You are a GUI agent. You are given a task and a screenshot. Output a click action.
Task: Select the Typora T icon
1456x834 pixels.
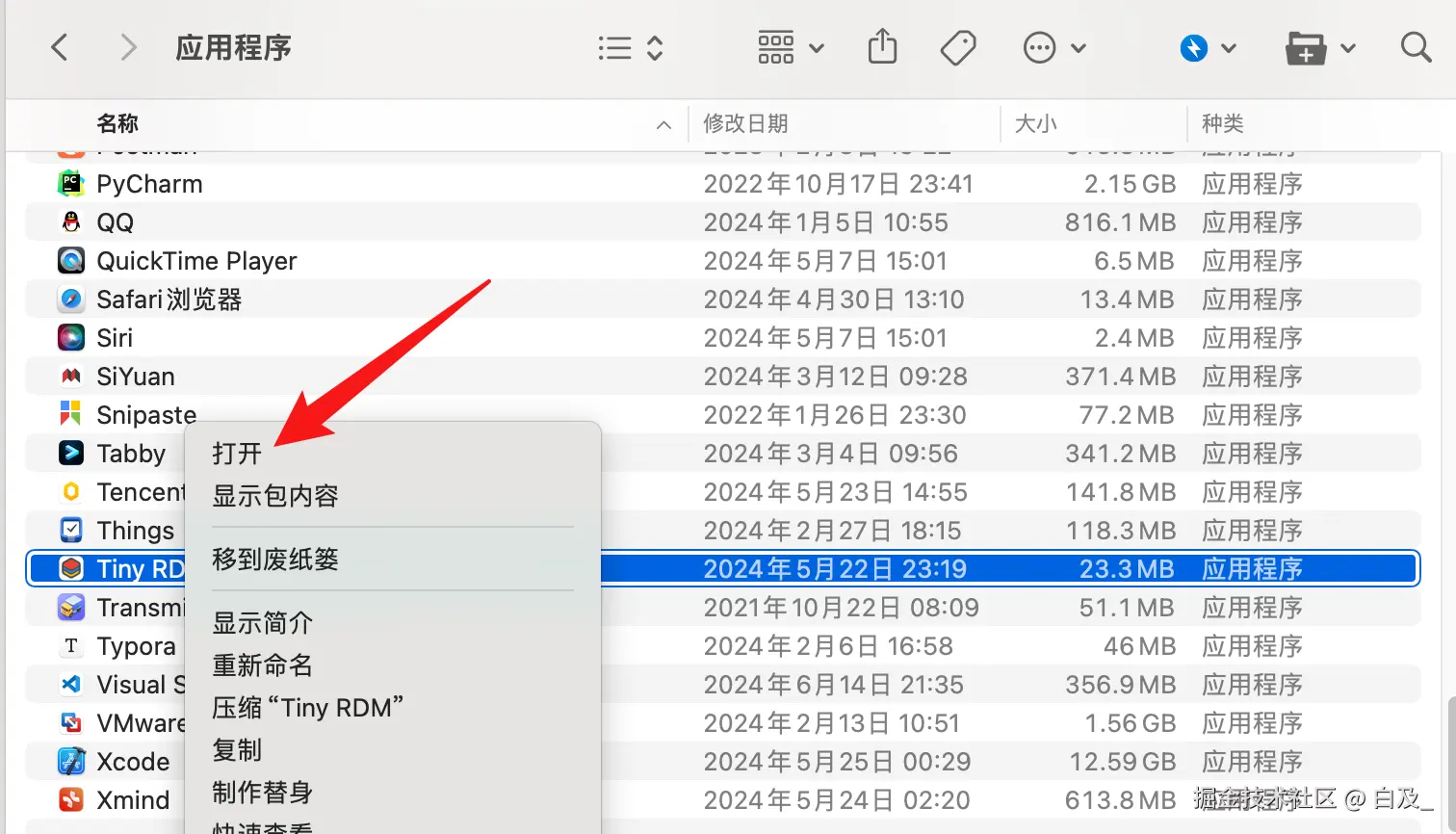click(x=71, y=645)
